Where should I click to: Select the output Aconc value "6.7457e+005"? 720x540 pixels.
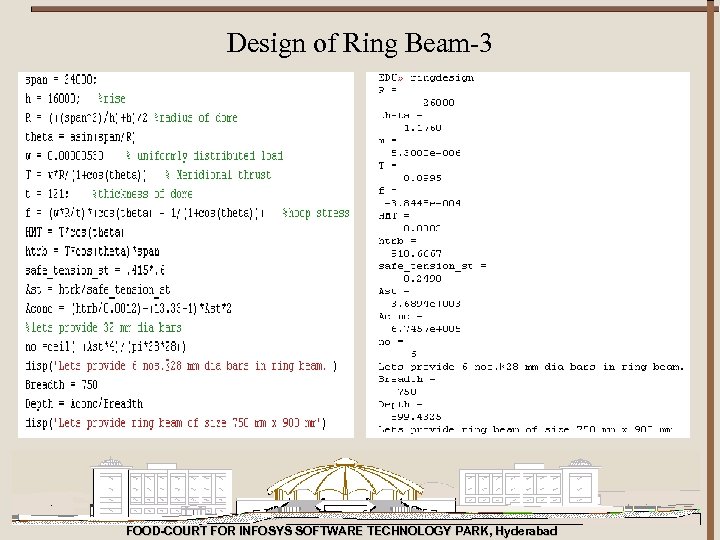pos(426,329)
